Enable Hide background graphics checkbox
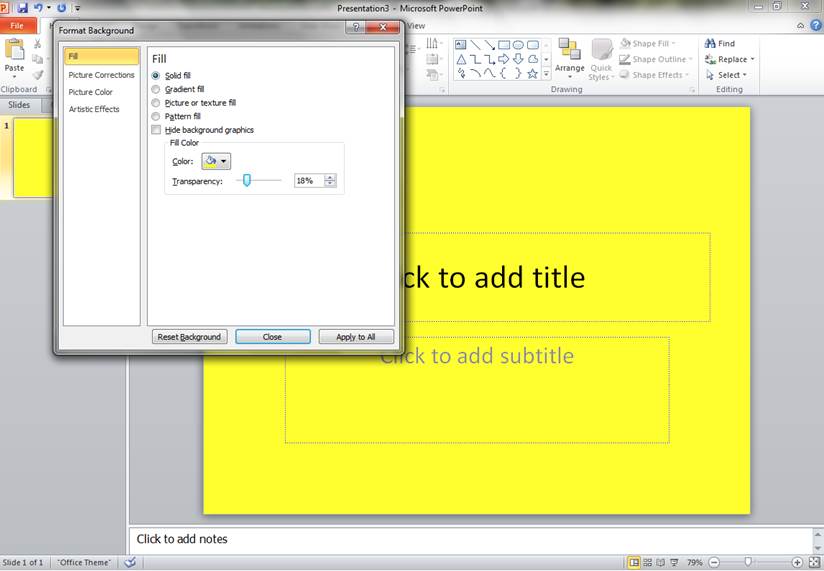This screenshot has height=571, width=824. [155, 130]
